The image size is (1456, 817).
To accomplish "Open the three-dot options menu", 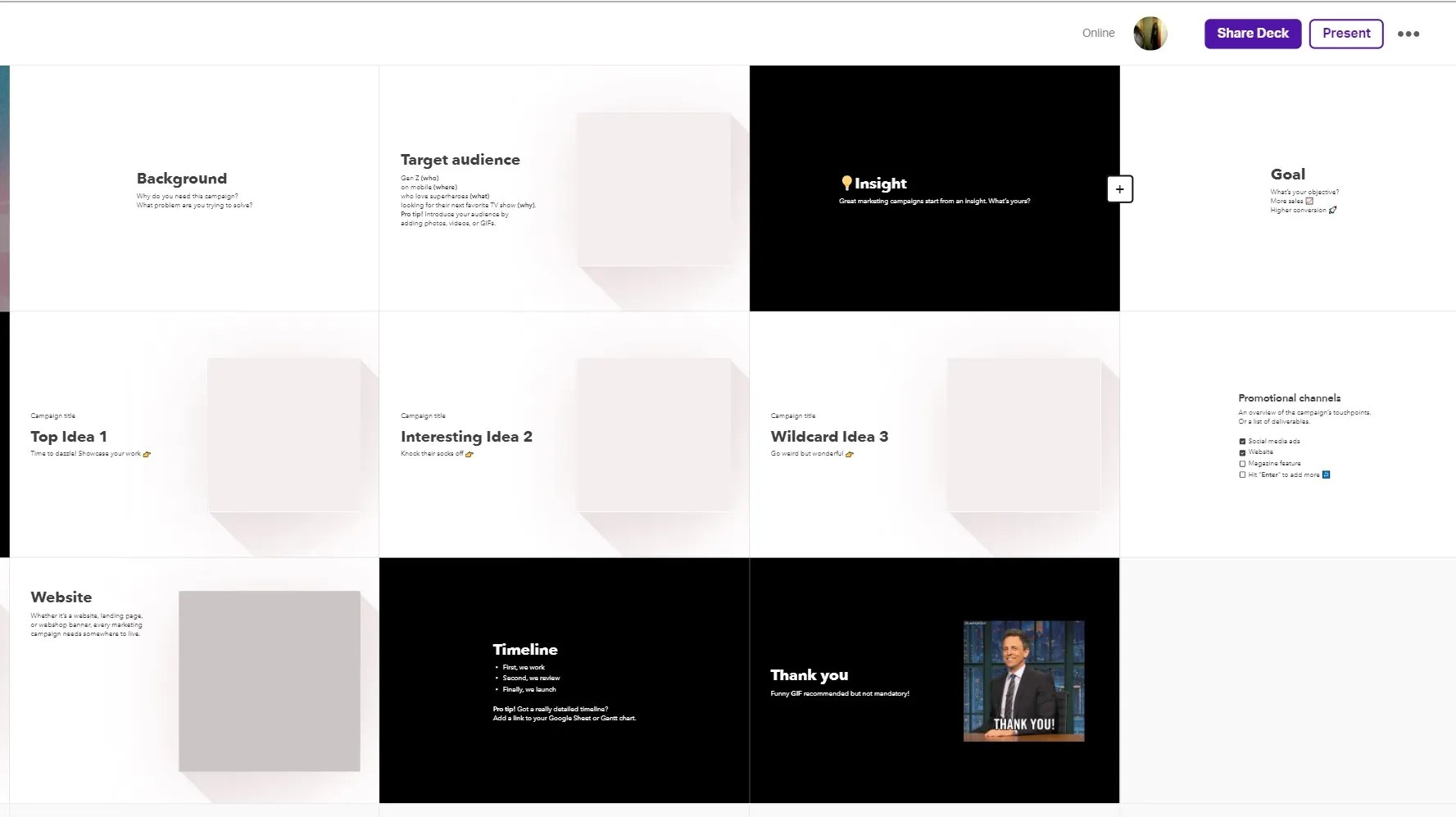I will (x=1408, y=34).
